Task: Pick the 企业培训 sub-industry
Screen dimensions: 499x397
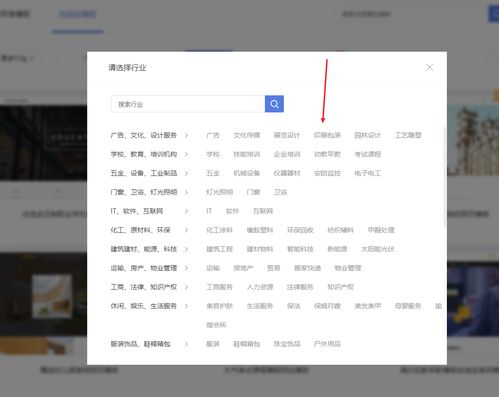Action: tap(287, 154)
